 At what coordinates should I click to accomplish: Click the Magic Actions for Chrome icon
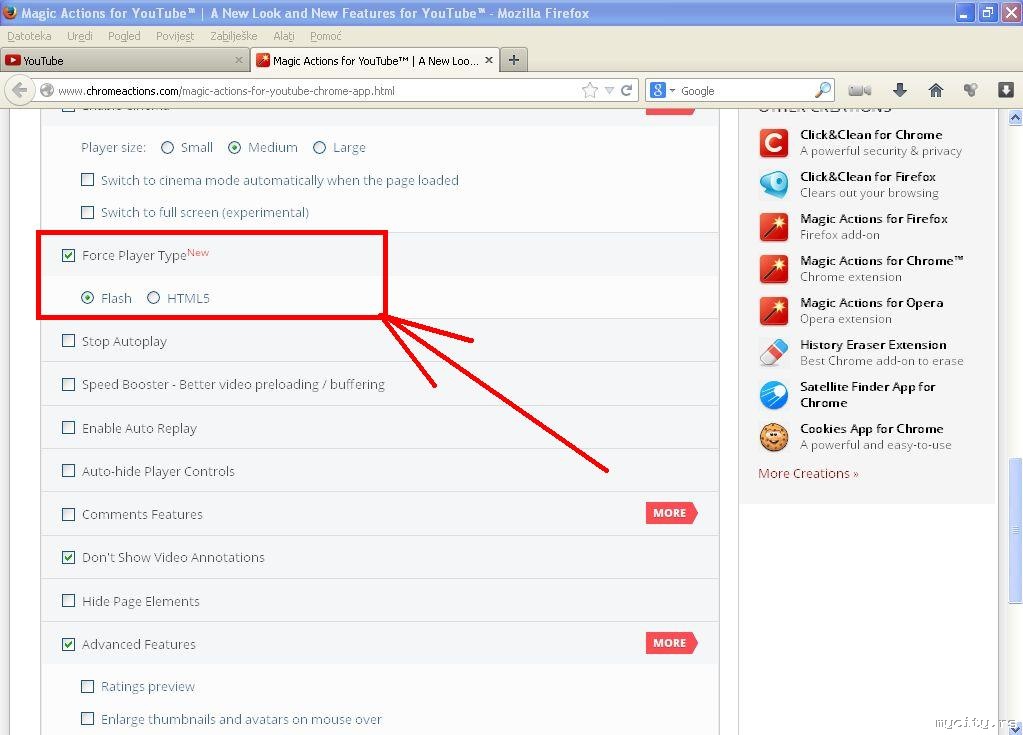coord(774,269)
